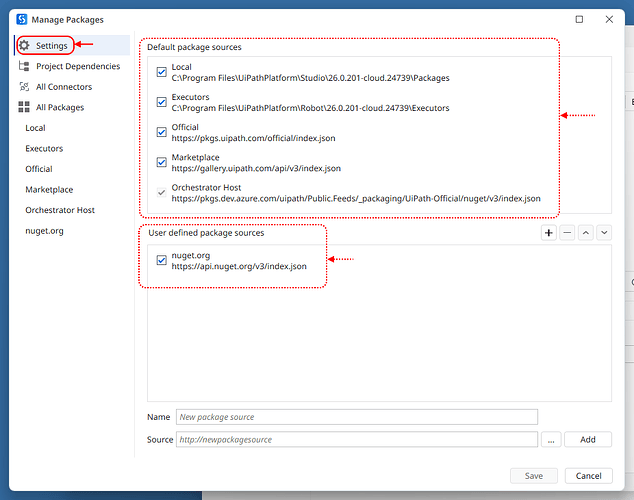This screenshot has height=500, width=634.
Task: Select the Official feed URL text
Action: click(254, 138)
